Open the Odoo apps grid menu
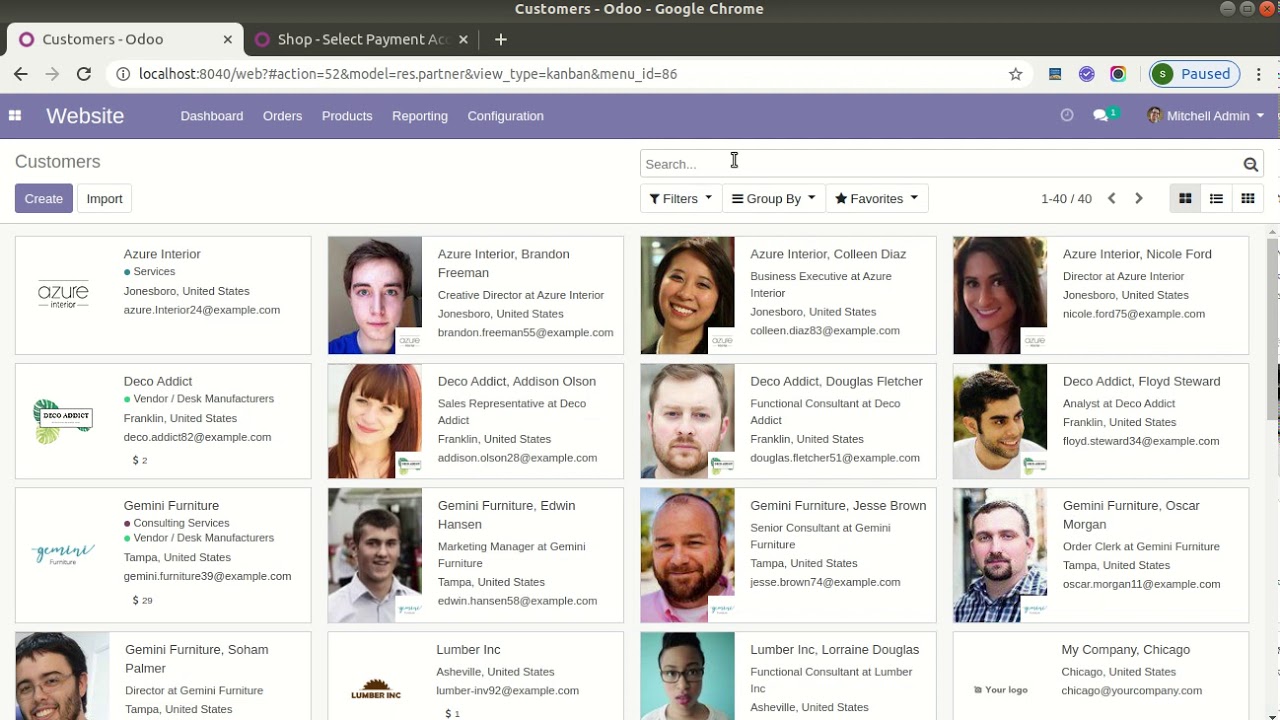The image size is (1280, 720). [x=15, y=116]
